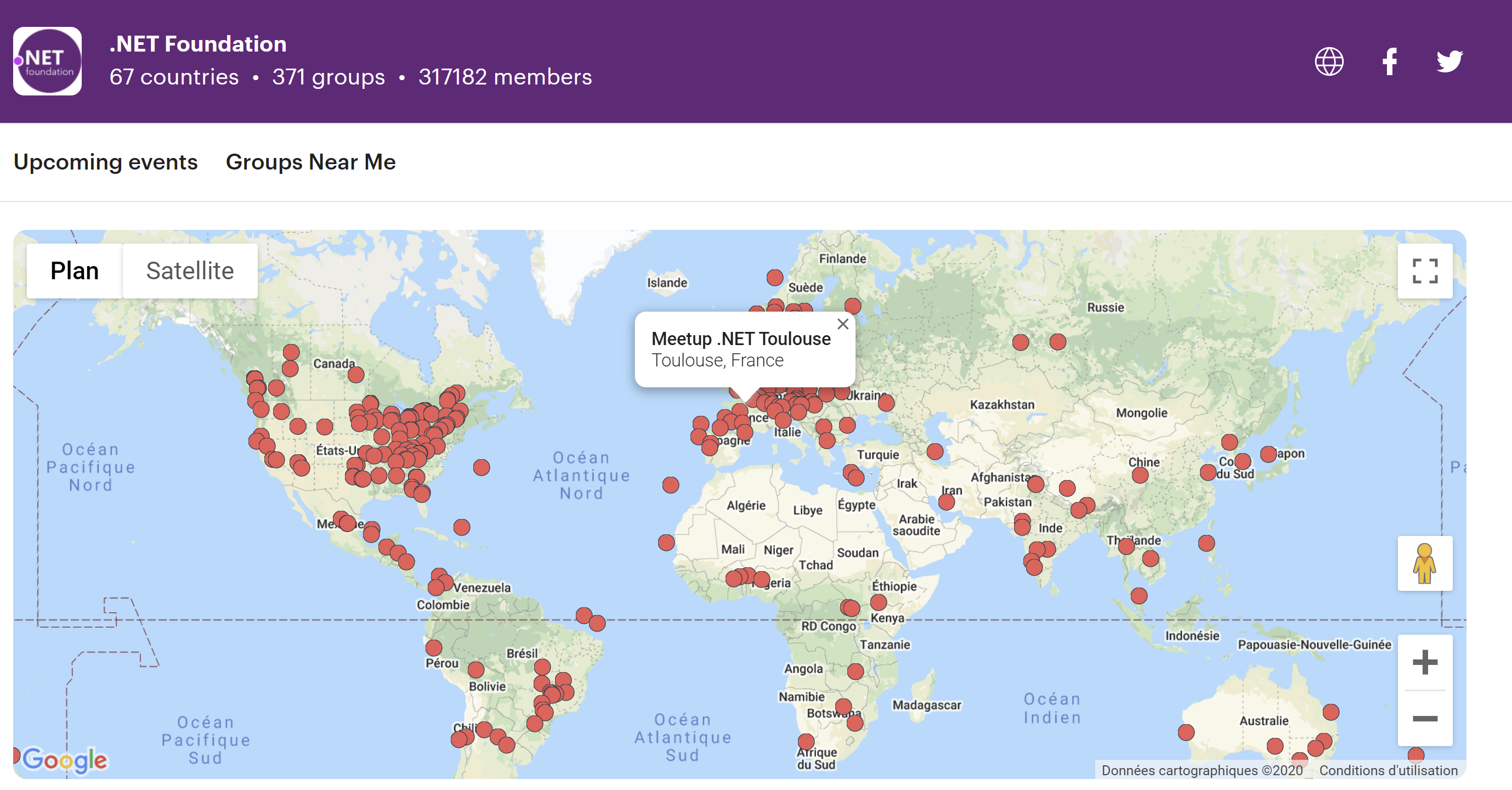
Task: Click a red marker in Australia
Action: [x=1330, y=712]
